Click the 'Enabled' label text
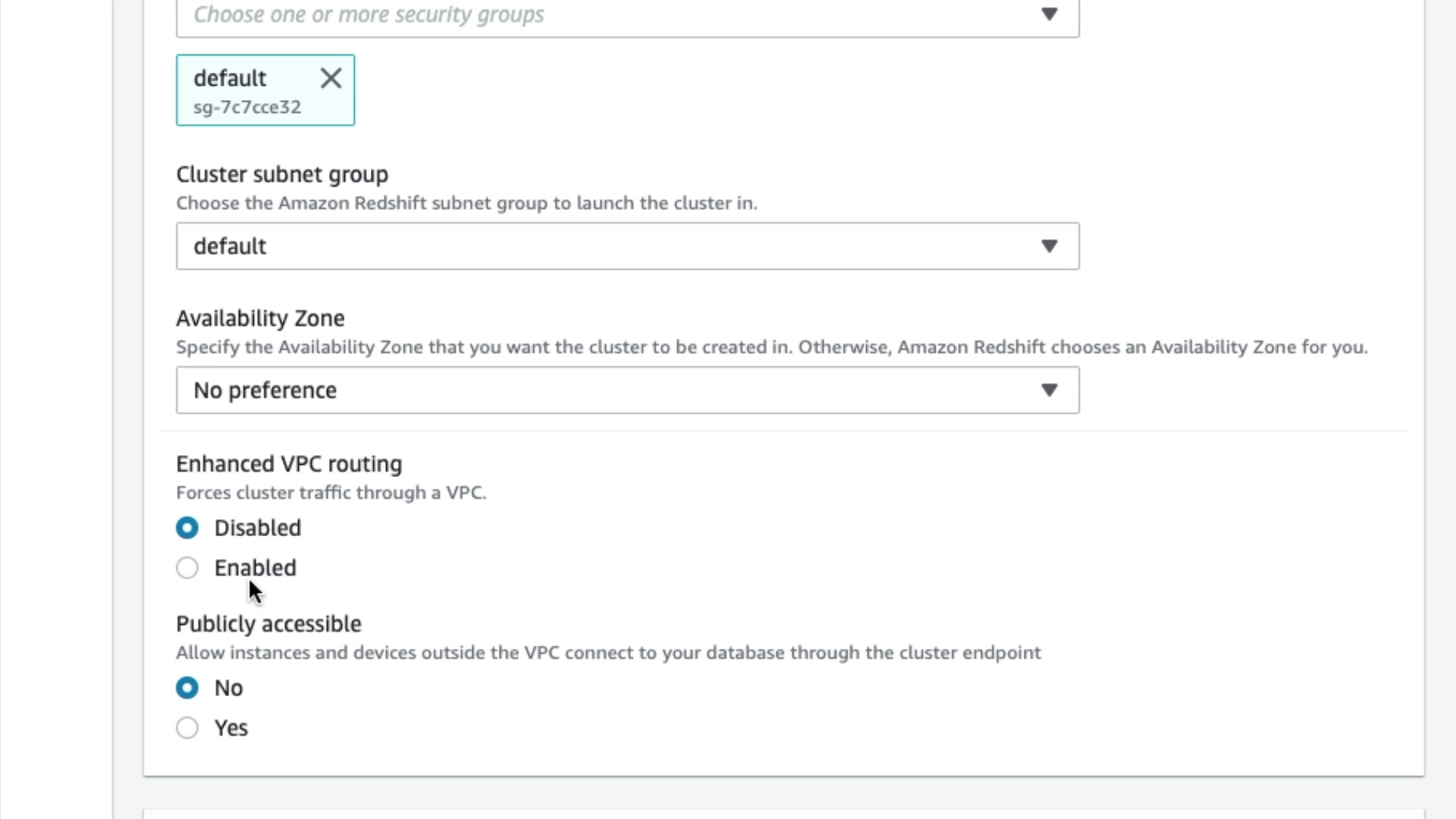Screen dimensions: 1456x819 coord(255,568)
